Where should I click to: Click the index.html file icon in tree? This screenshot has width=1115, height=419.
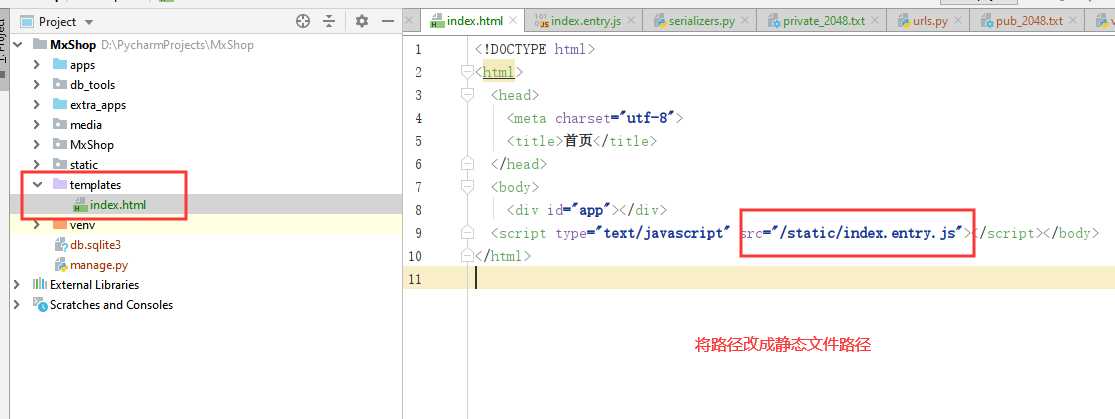click(x=80, y=205)
